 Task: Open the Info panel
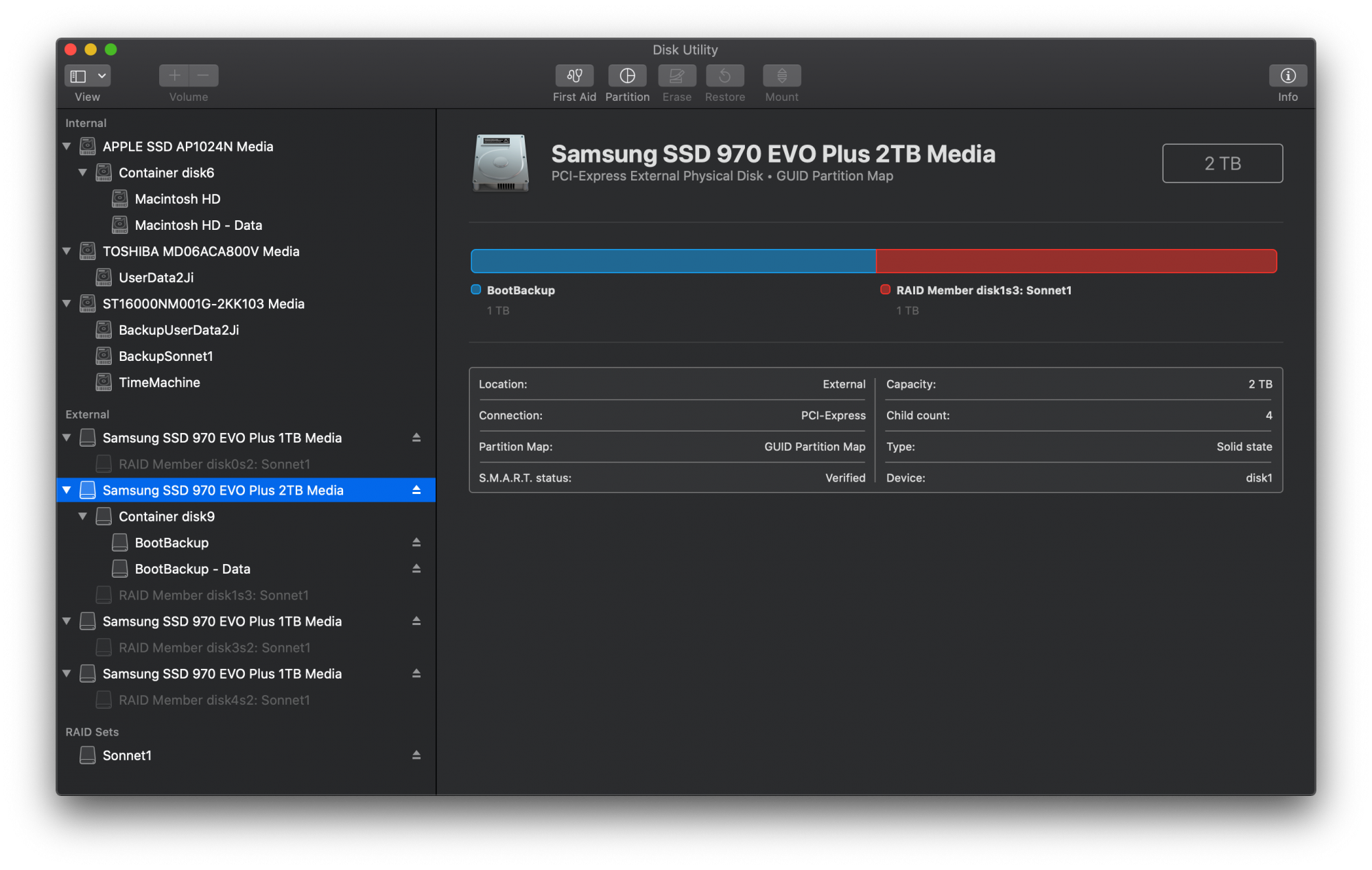pos(1287,75)
